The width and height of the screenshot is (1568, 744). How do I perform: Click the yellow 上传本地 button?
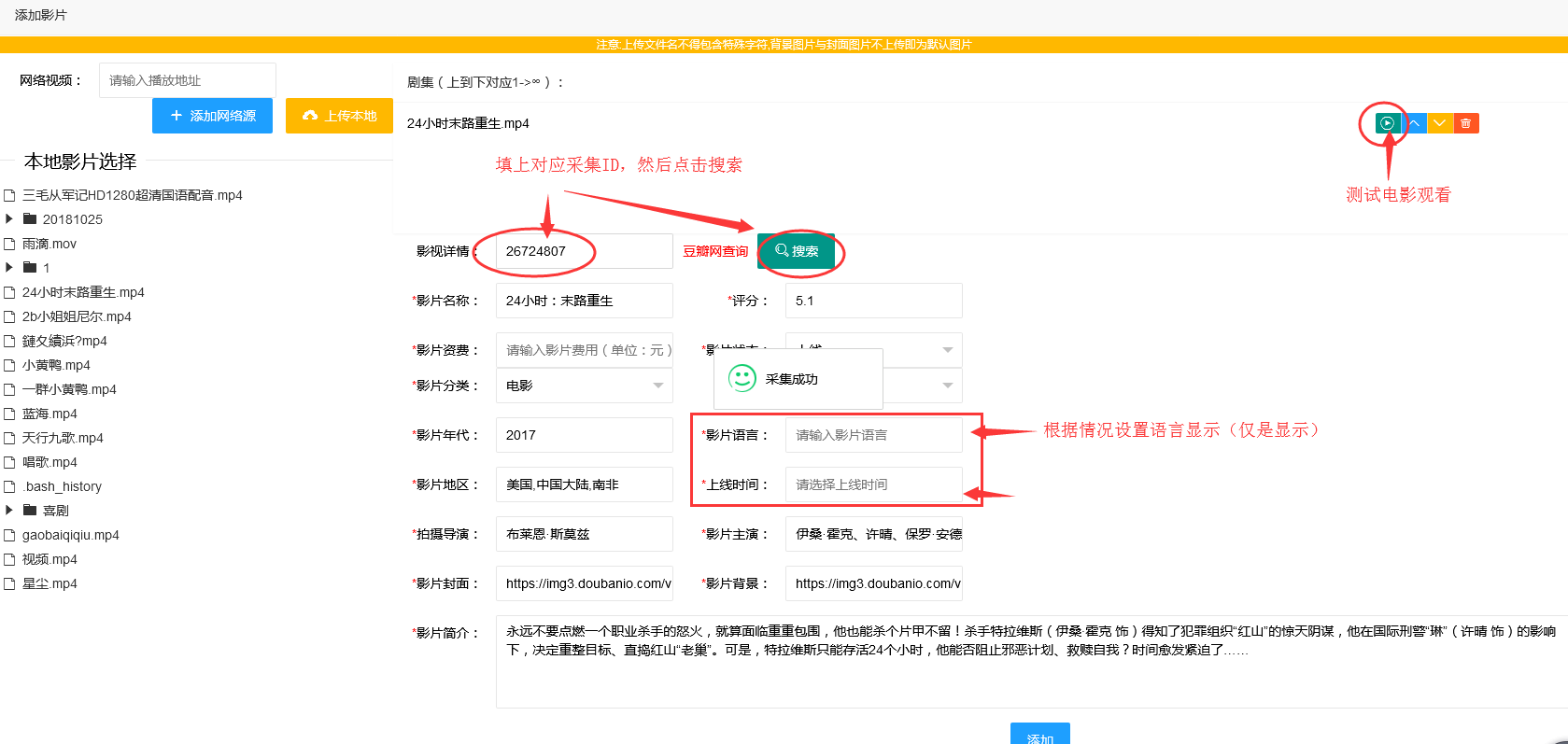pos(339,116)
